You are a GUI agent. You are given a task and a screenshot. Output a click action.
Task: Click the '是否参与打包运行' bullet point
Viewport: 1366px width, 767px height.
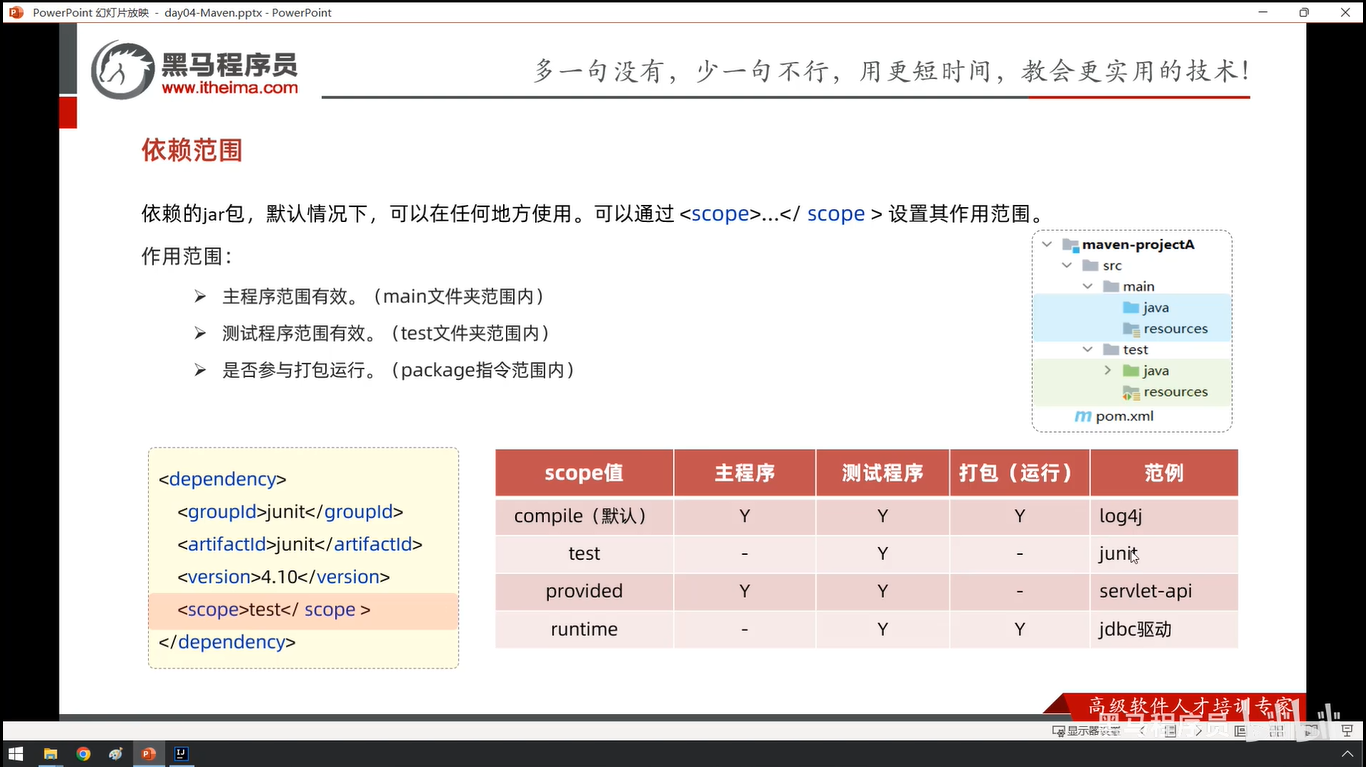pos(399,370)
